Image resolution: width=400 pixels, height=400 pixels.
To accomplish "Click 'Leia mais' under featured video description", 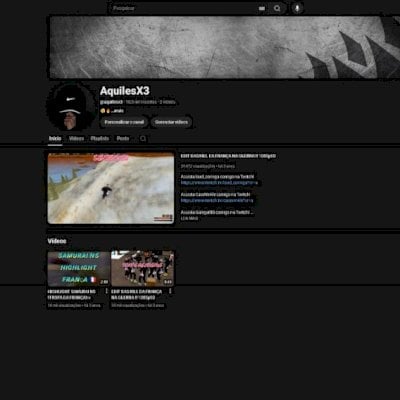I will coord(189,218).
